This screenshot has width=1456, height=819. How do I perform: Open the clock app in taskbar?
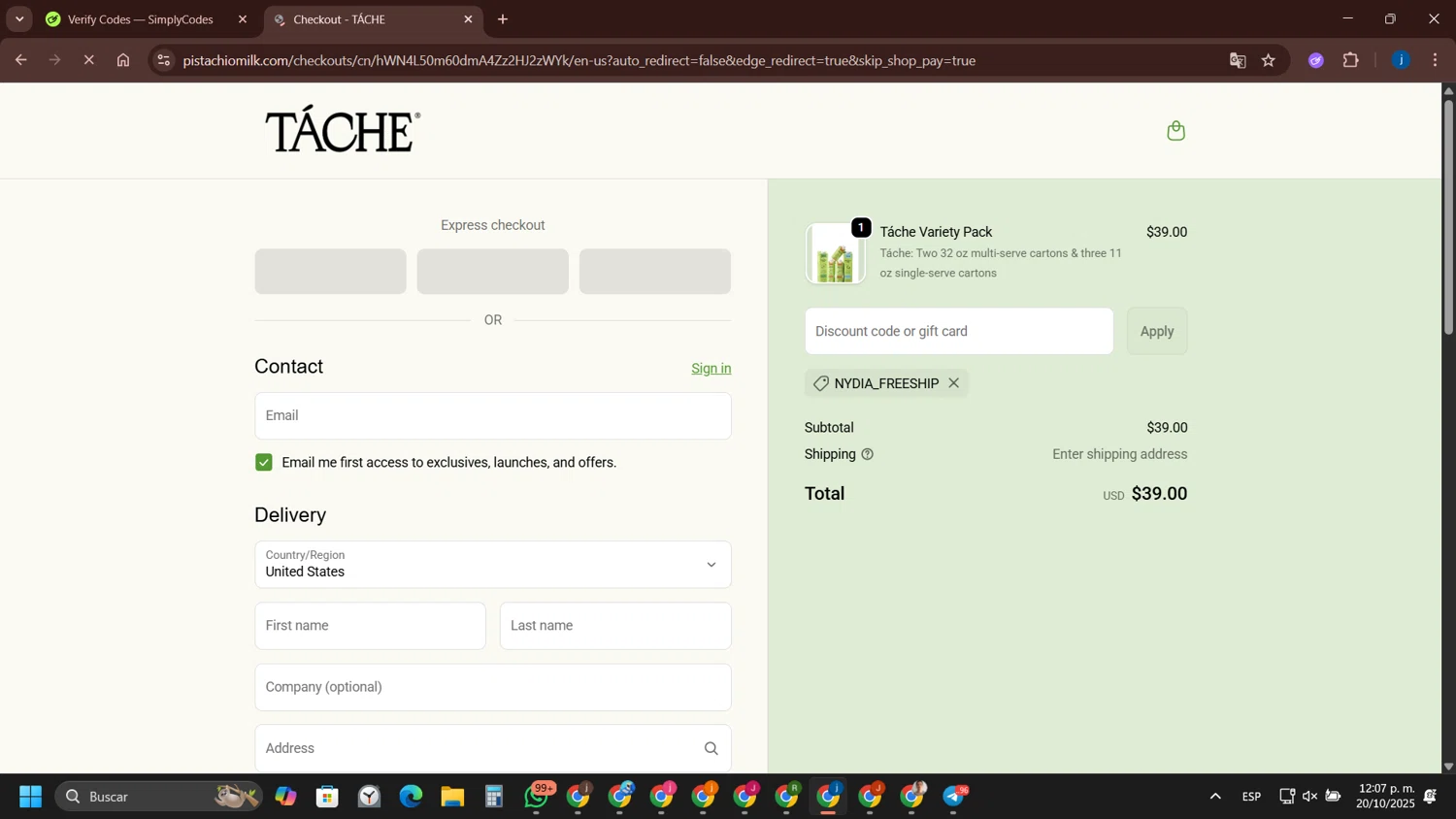click(369, 797)
